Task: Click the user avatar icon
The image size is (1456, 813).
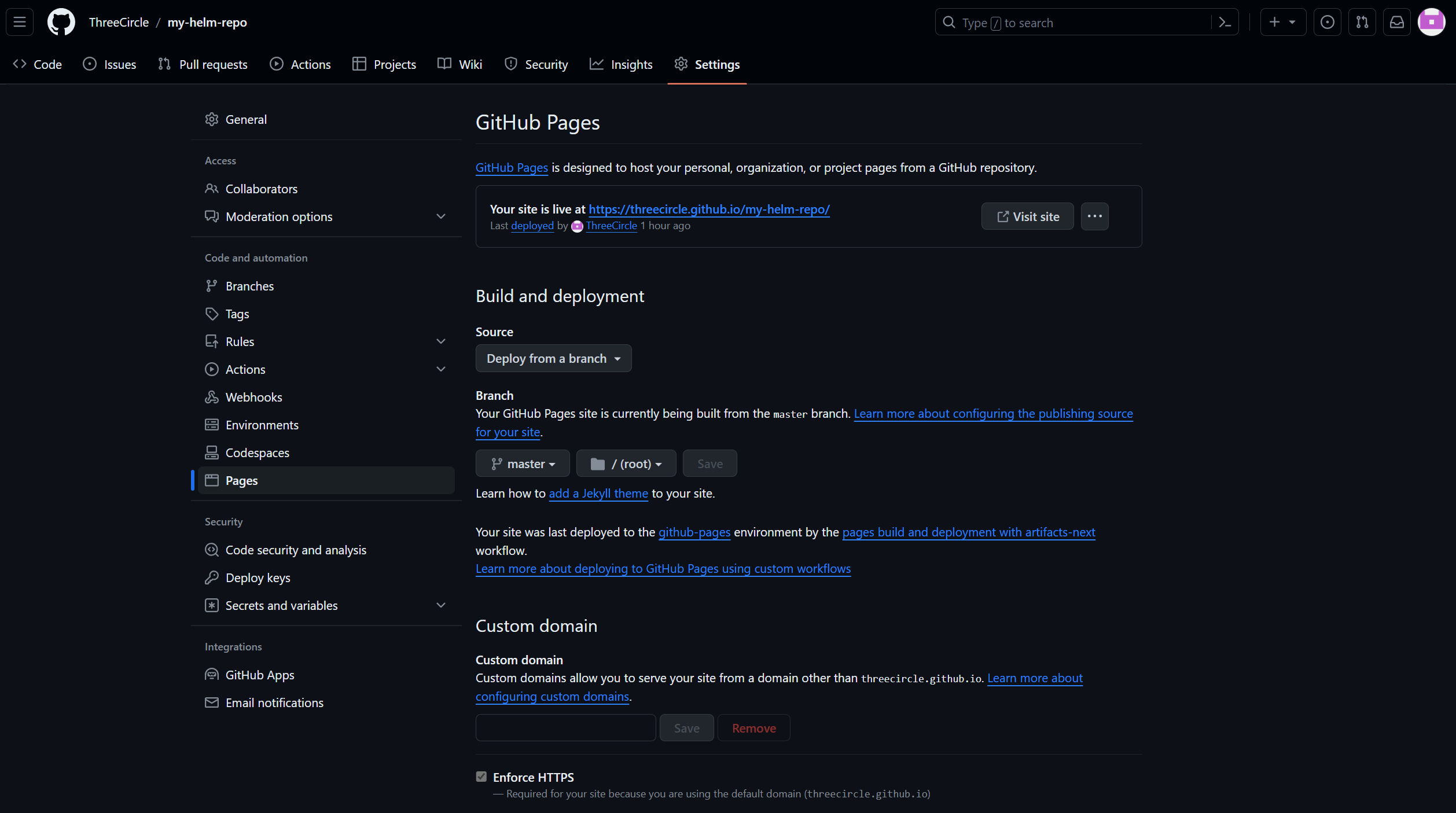Action: pyautogui.click(x=1431, y=23)
